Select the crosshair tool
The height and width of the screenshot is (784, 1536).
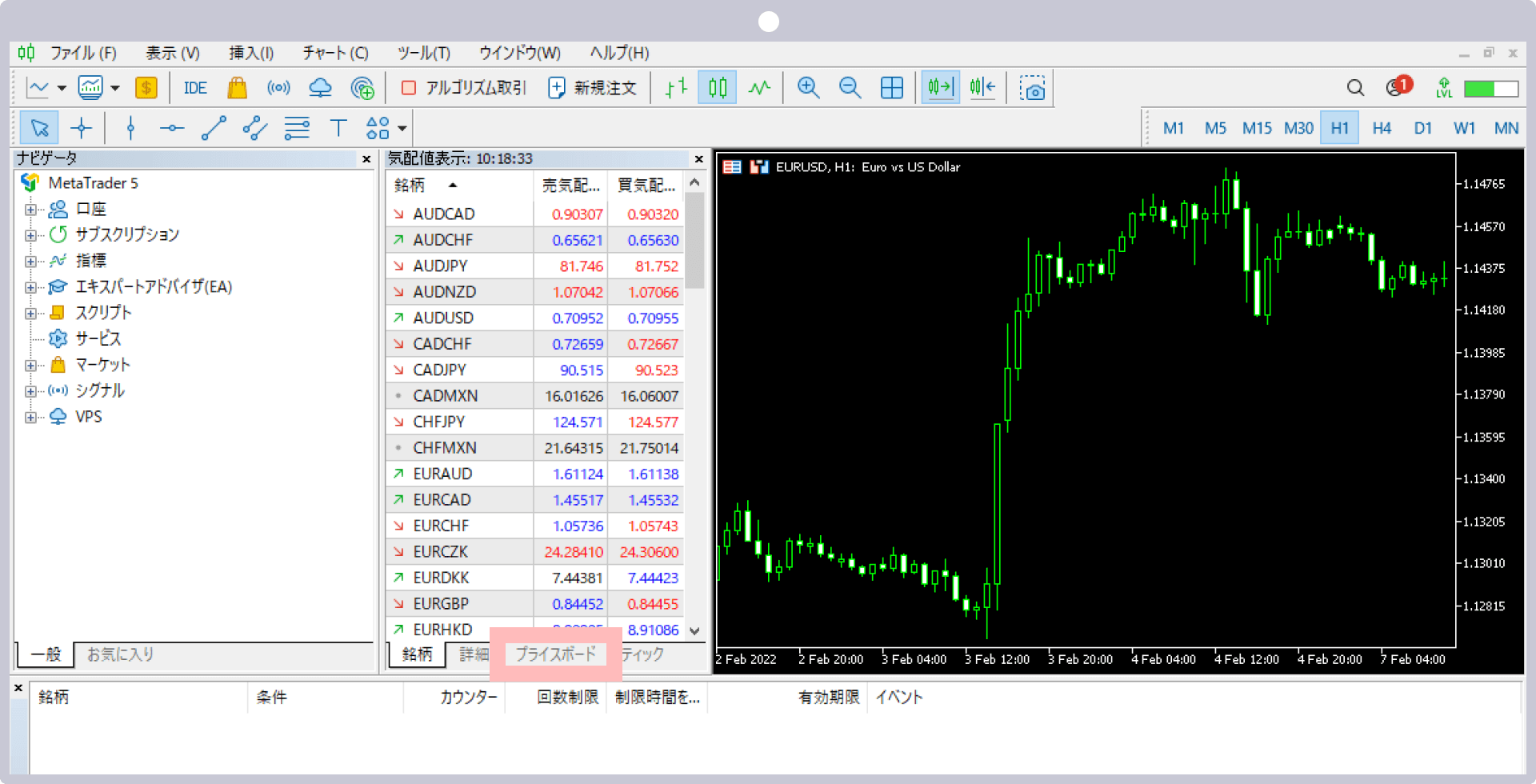tap(81, 128)
